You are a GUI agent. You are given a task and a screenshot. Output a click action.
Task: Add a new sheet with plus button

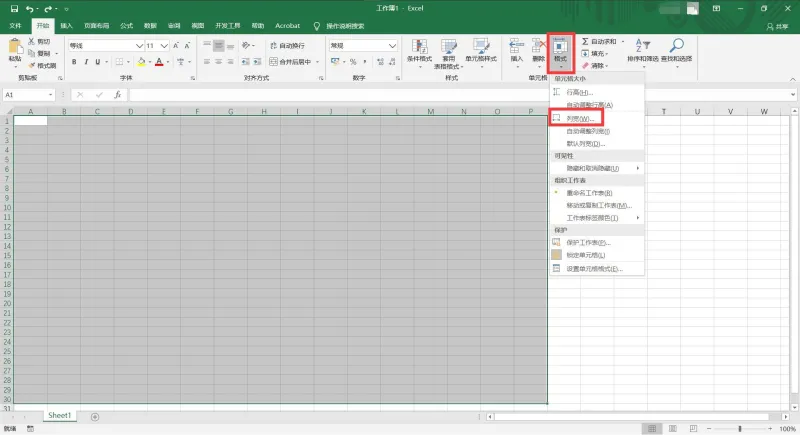pos(95,417)
